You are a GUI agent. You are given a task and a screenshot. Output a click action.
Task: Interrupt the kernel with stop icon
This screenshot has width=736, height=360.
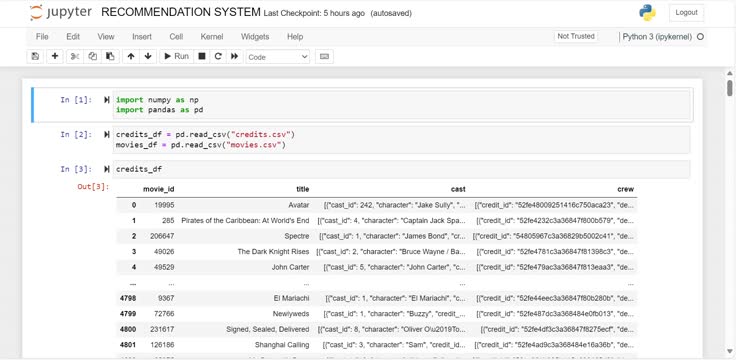[202, 56]
